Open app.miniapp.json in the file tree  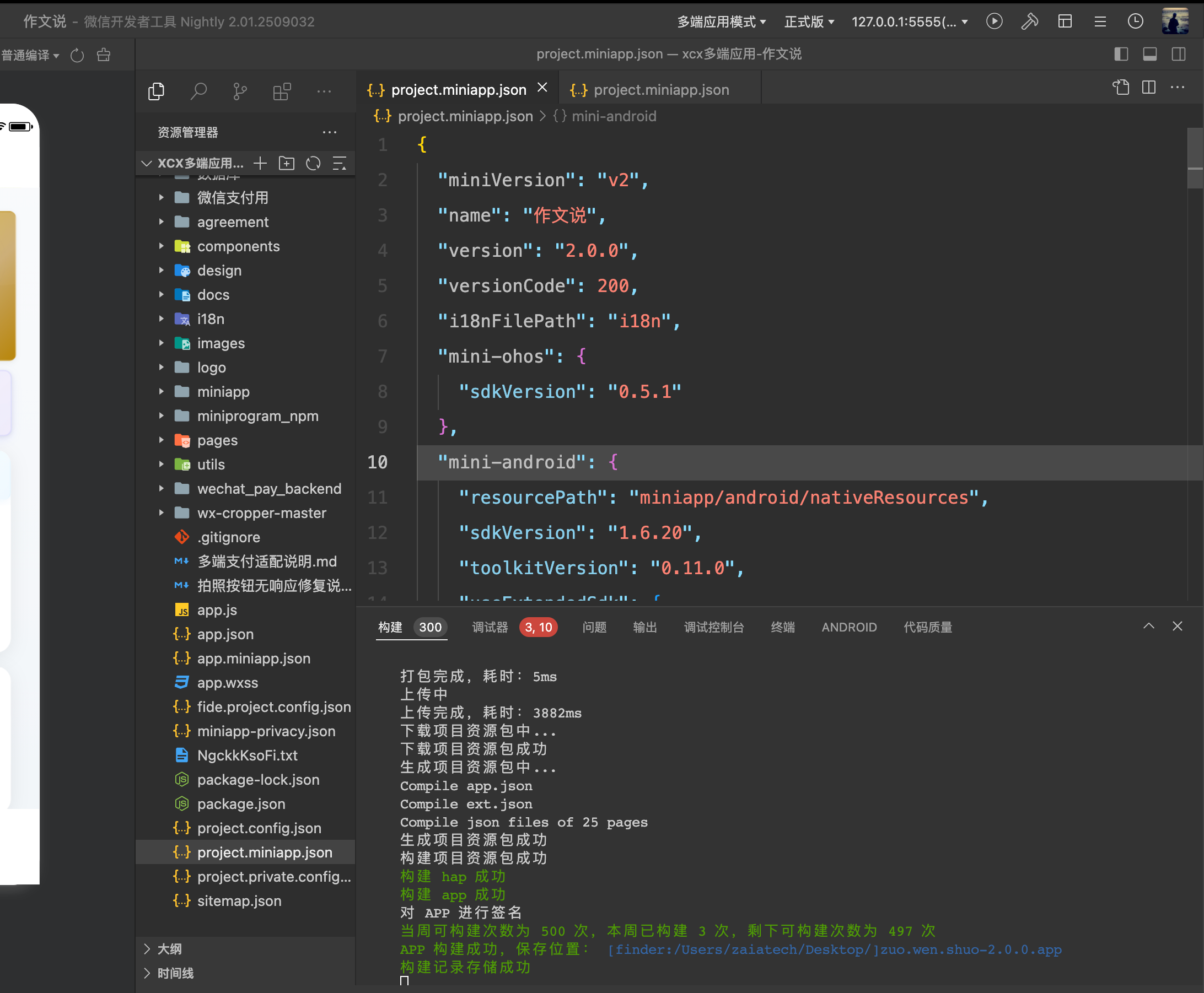pos(254,659)
